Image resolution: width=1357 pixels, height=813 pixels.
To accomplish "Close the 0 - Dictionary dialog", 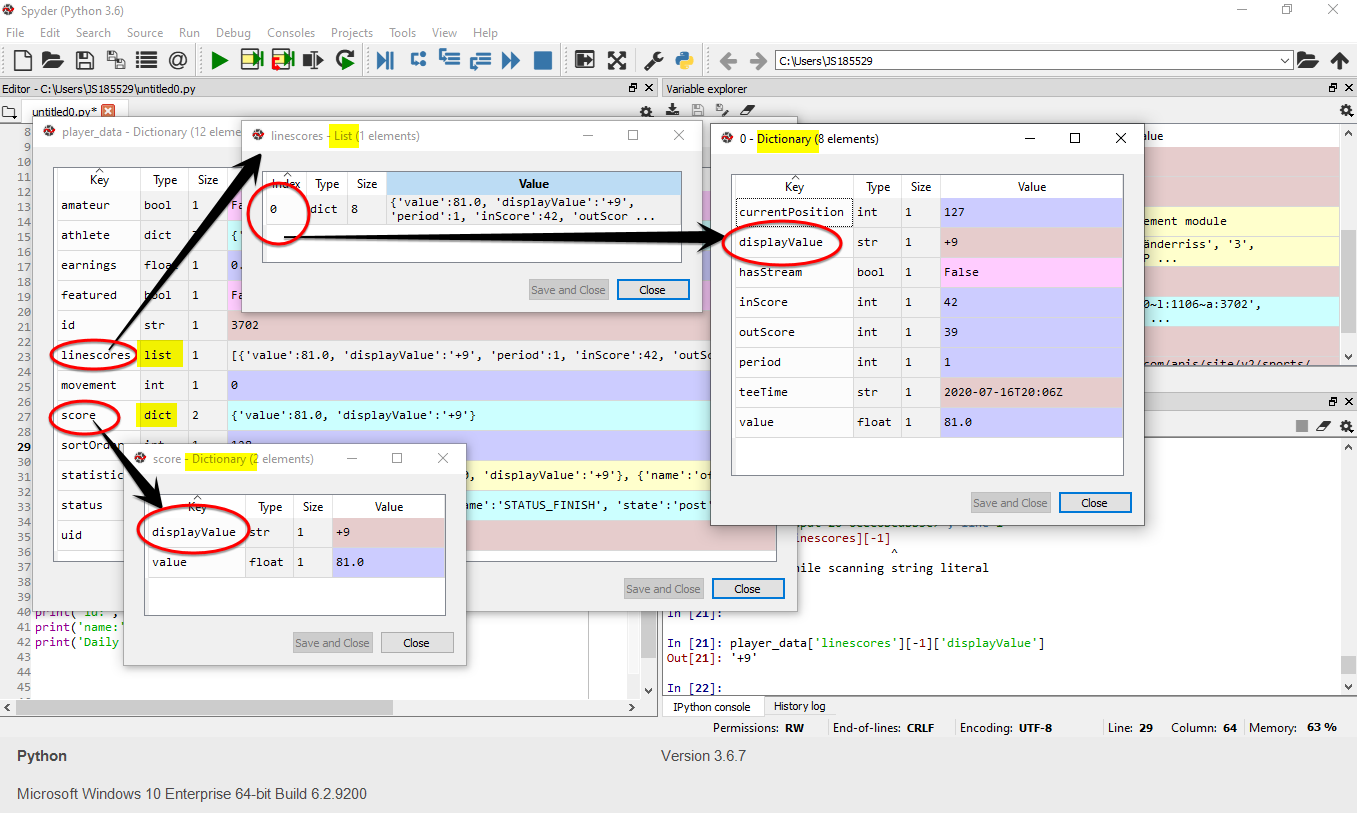I will 1094,503.
